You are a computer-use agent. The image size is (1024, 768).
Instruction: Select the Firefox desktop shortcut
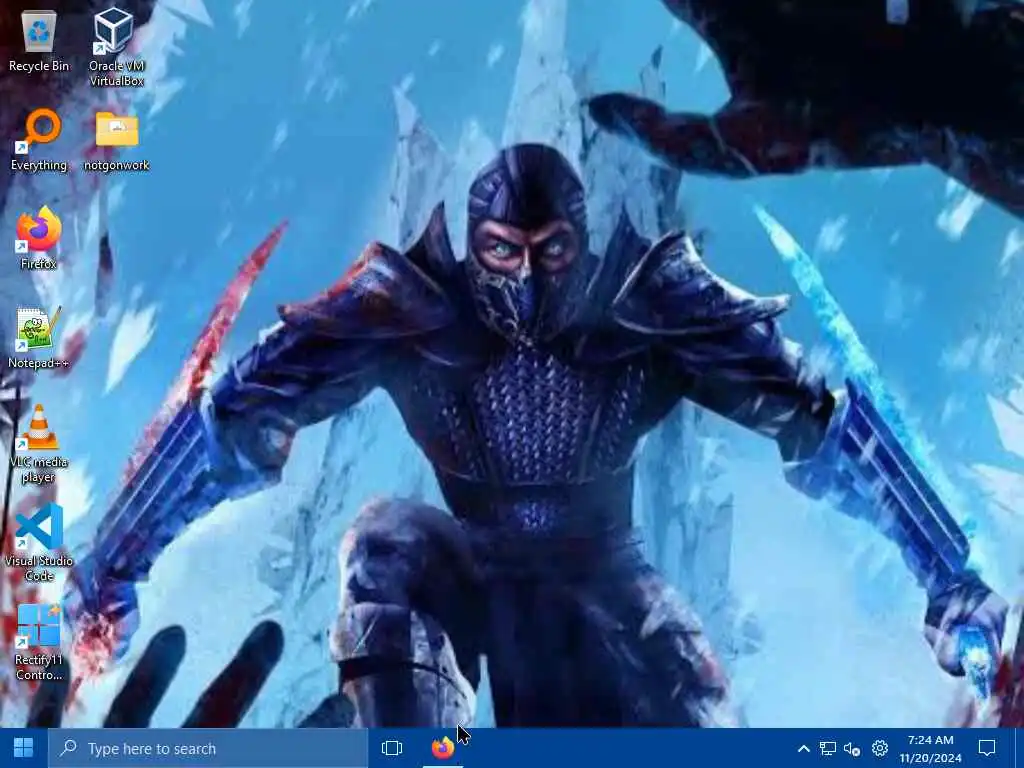pyautogui.click(x=39, y=238)
